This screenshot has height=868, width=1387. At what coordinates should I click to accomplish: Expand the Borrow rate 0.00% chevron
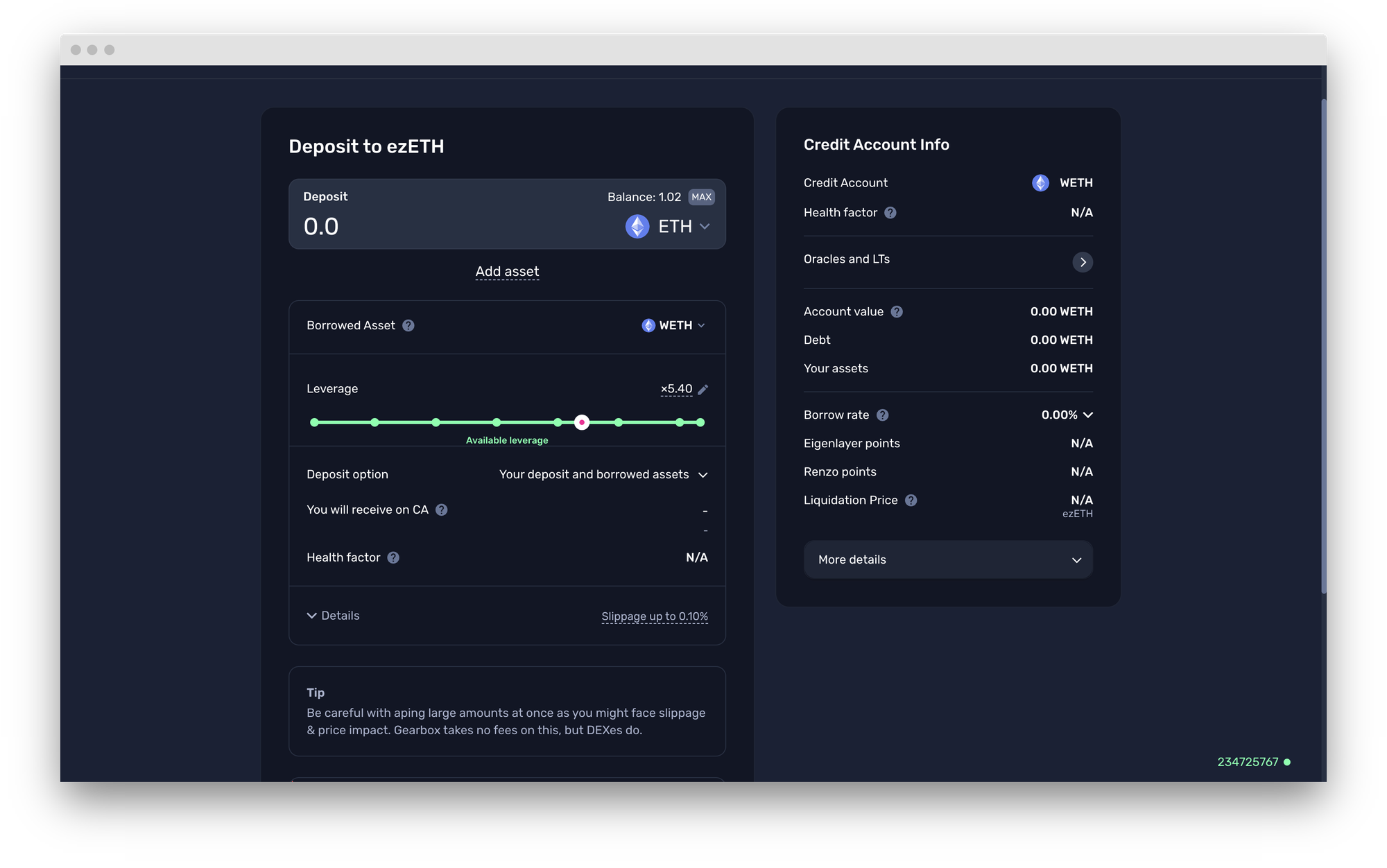point(1087,415)
